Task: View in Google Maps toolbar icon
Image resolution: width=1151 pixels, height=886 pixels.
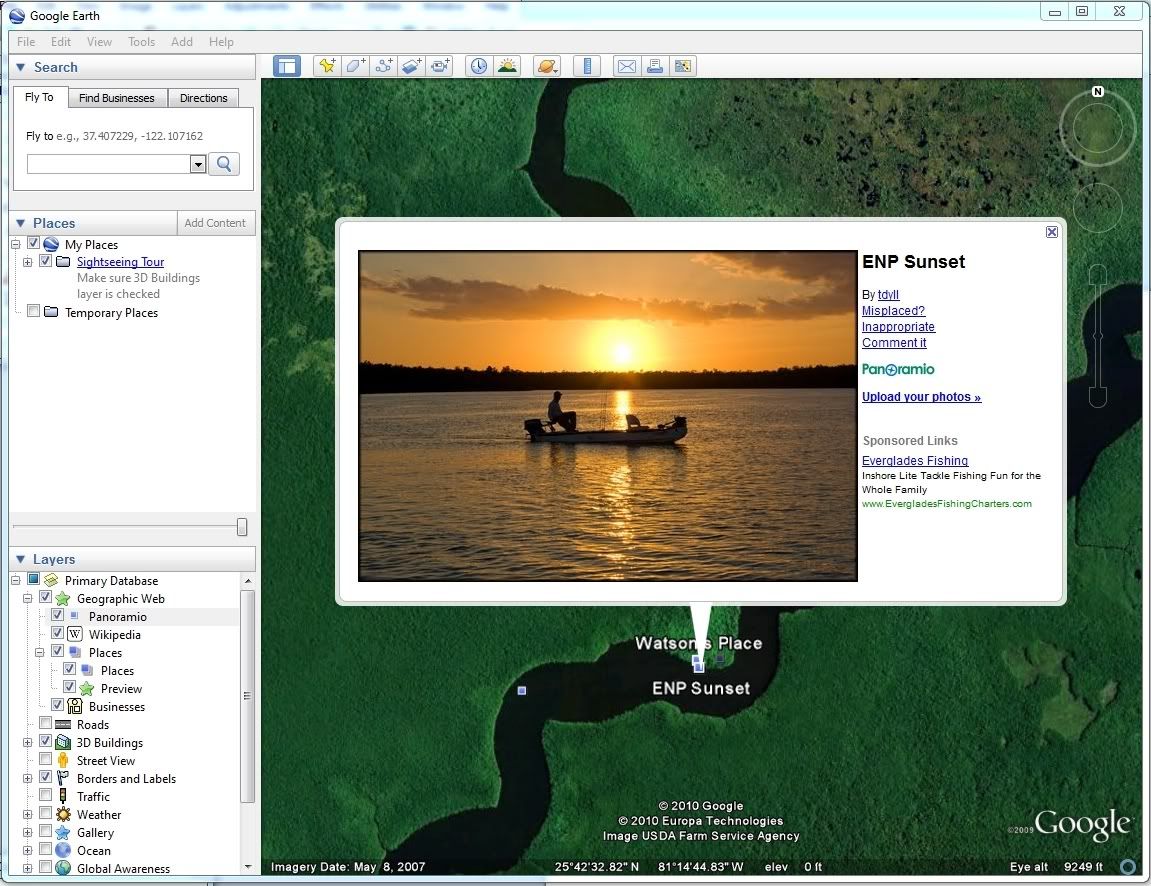Action: click(682, 66)
